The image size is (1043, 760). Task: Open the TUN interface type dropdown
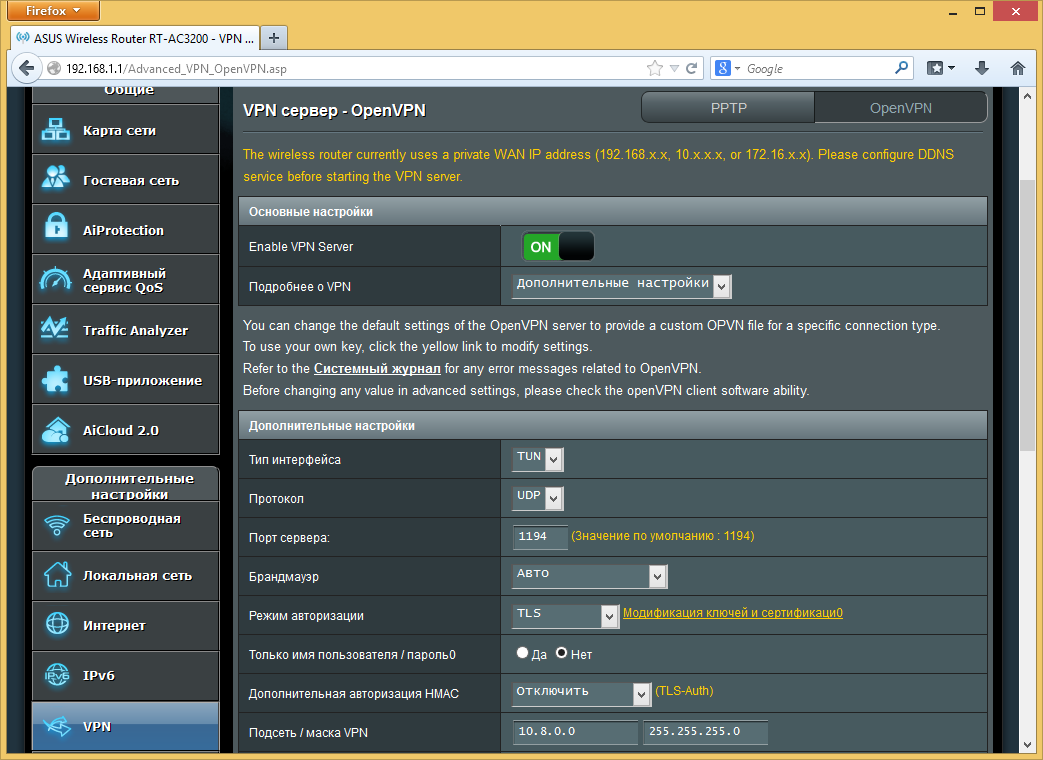(537, 458)
